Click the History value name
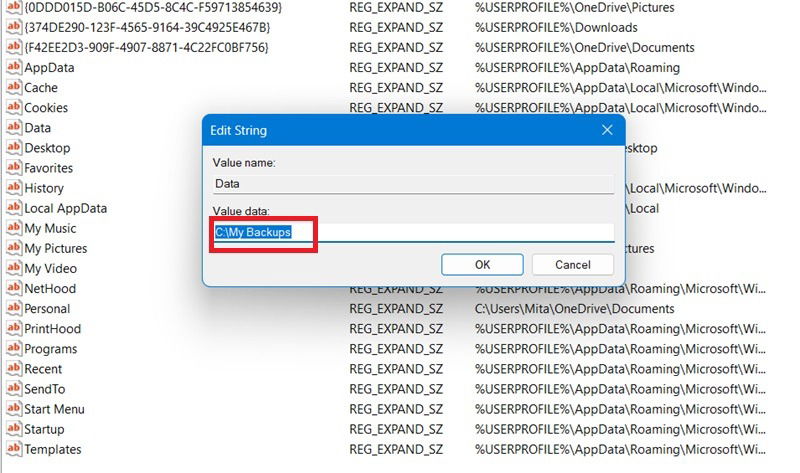The image size is (800, 473). tap(44, 188)
